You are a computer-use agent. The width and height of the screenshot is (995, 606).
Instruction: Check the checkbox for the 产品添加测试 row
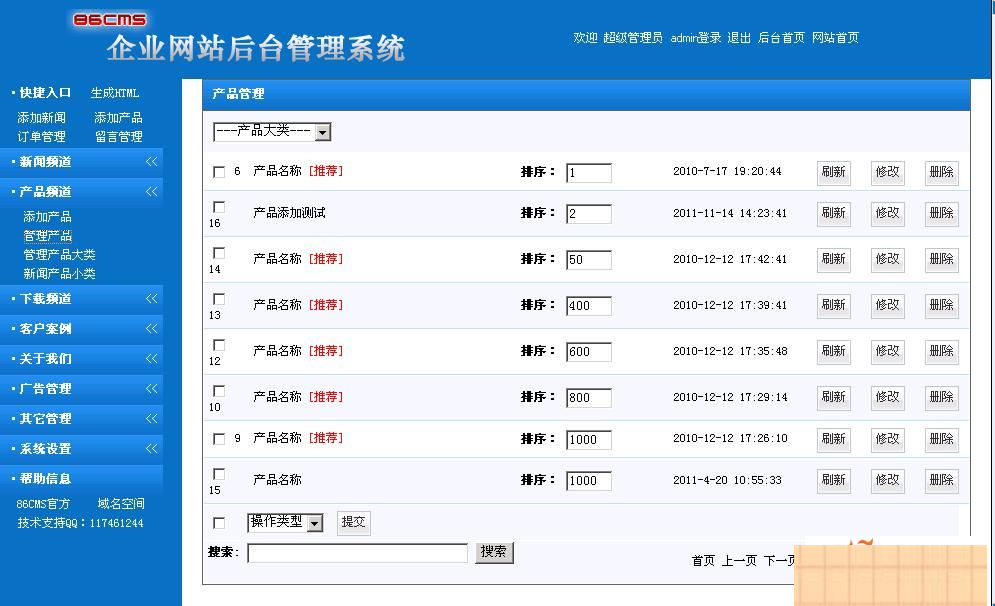218,207
